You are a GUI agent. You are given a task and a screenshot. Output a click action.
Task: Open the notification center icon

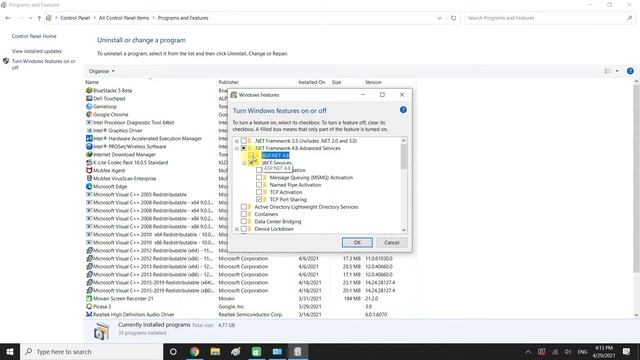627,351
